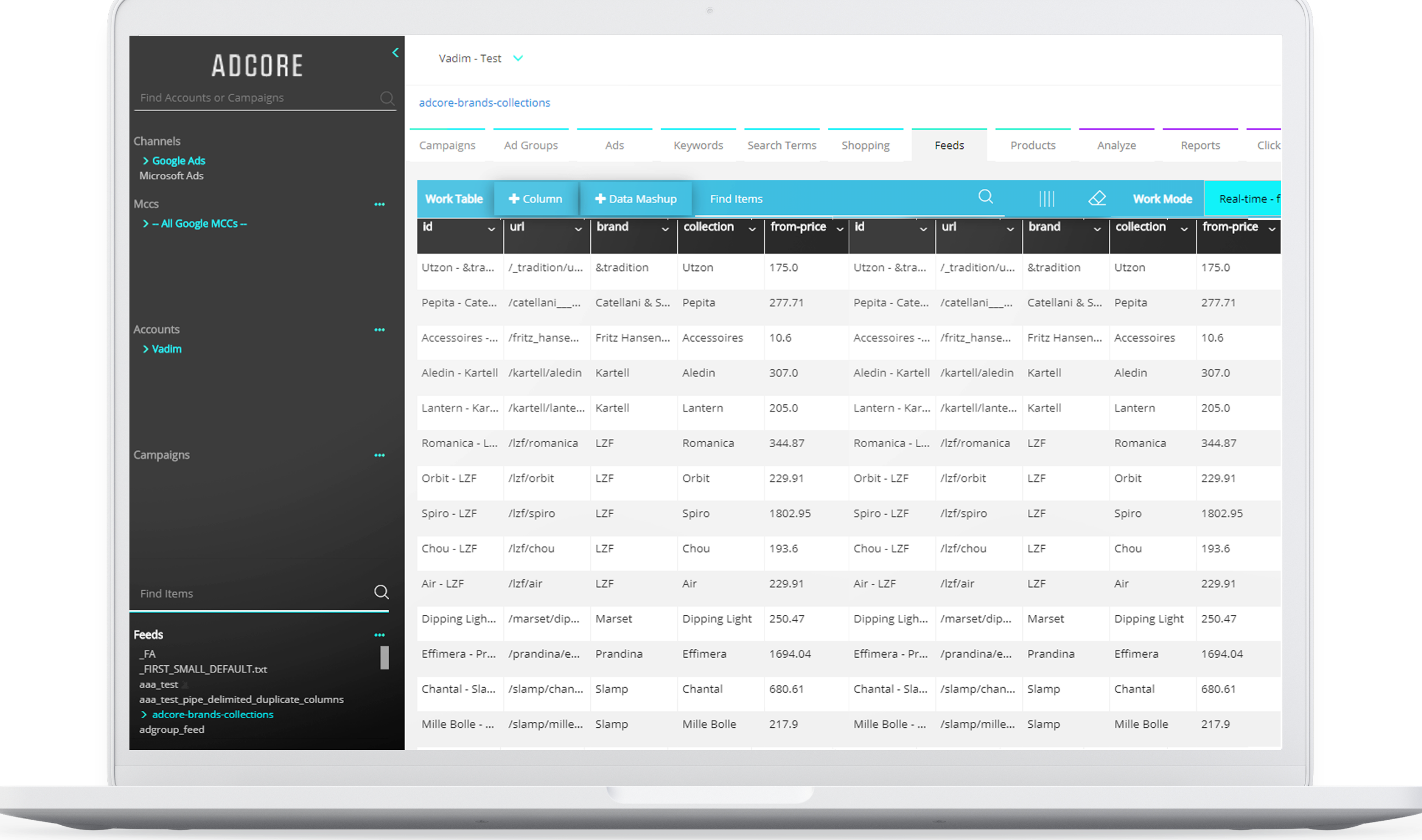Open the first from-price column dropdown
This screenshot has width=1422, height=840.
pyautogui.click(x=840, y=229)
